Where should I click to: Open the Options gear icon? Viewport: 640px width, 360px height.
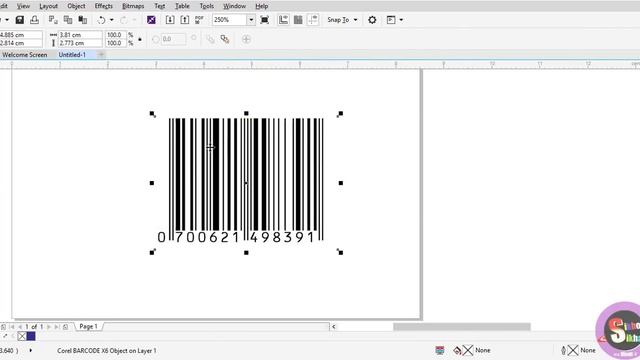click(x=372, y=20)
